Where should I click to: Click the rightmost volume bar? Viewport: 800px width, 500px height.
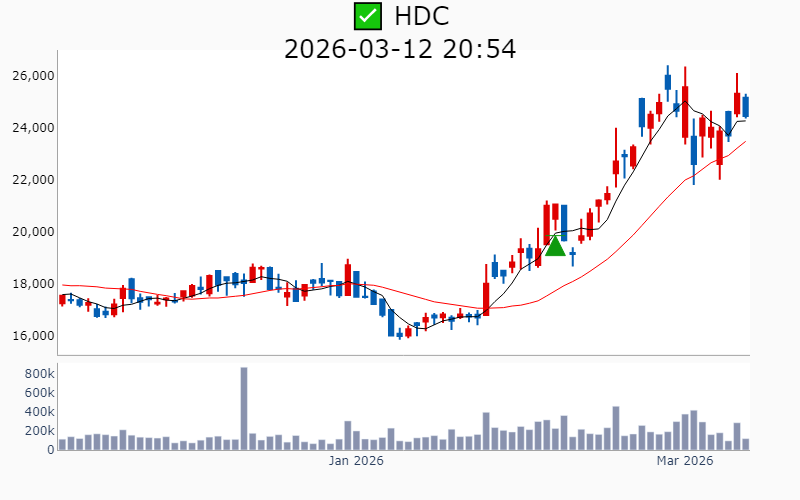point(745,444)
